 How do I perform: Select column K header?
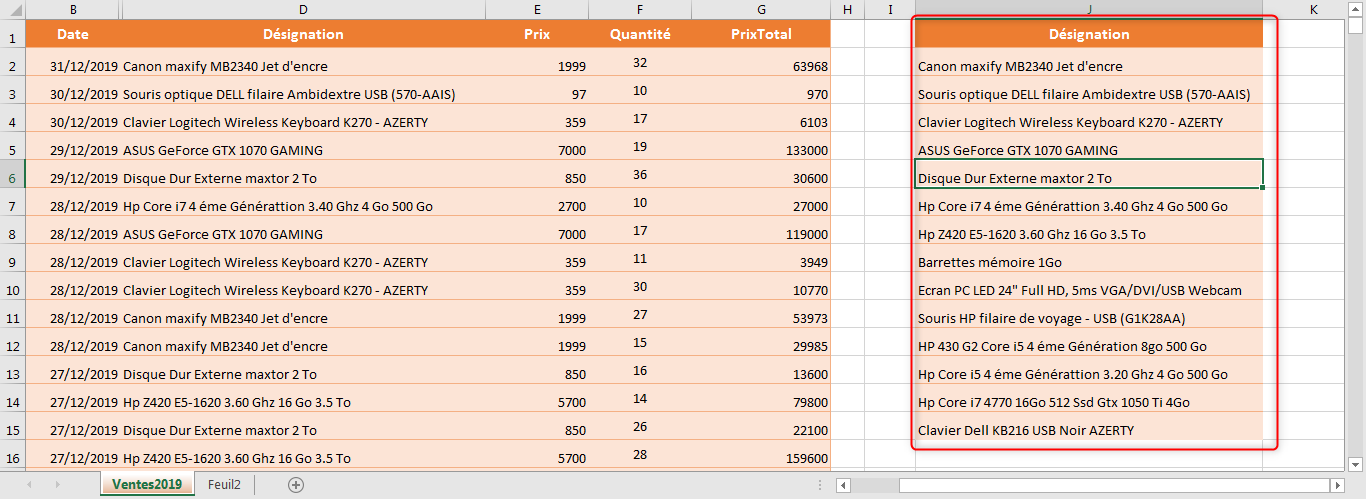coord(1314,9)
